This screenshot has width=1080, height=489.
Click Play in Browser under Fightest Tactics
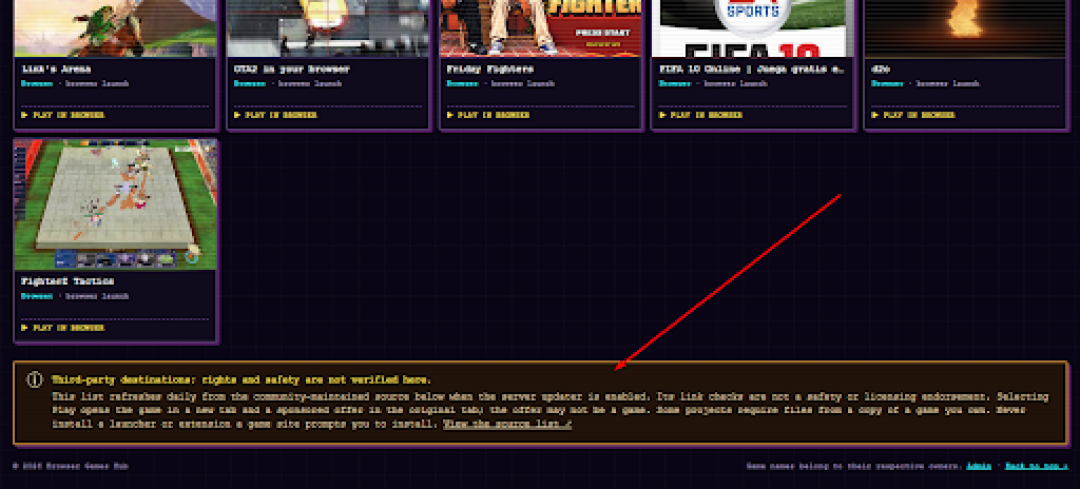pyautogui.click(x=63, y=328)
